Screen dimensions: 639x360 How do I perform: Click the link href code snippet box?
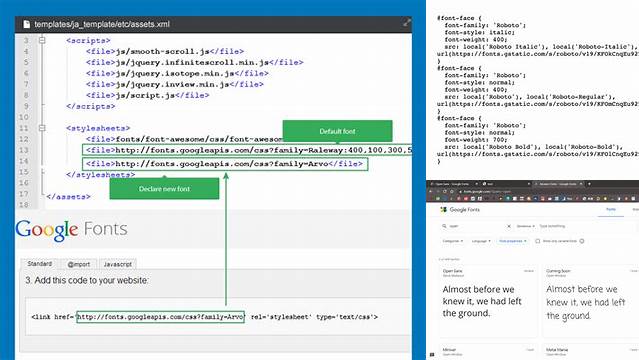click(x=217, y=317)
